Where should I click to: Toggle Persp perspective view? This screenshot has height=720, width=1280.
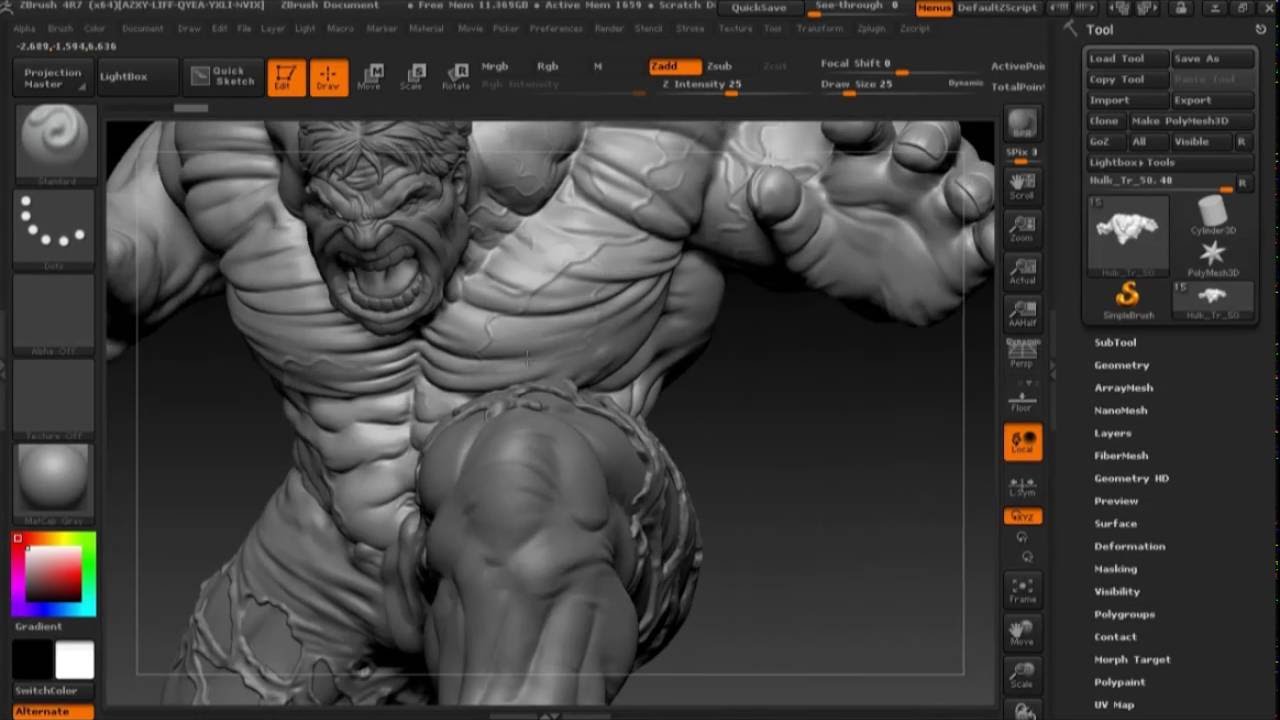point(1022,354)
